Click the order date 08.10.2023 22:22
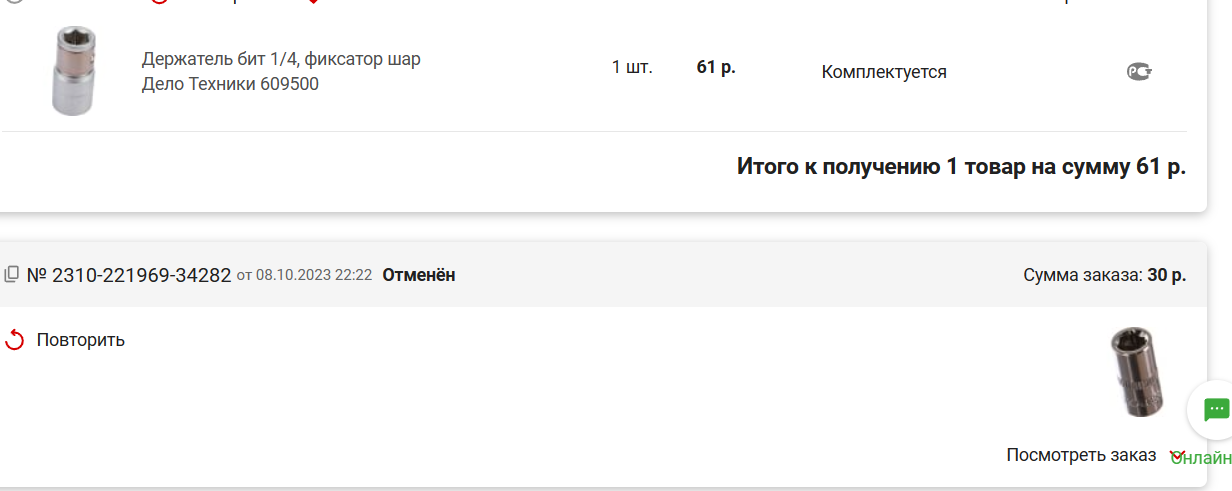This screenshot has height=491, width=1232. tap(314, 275)
